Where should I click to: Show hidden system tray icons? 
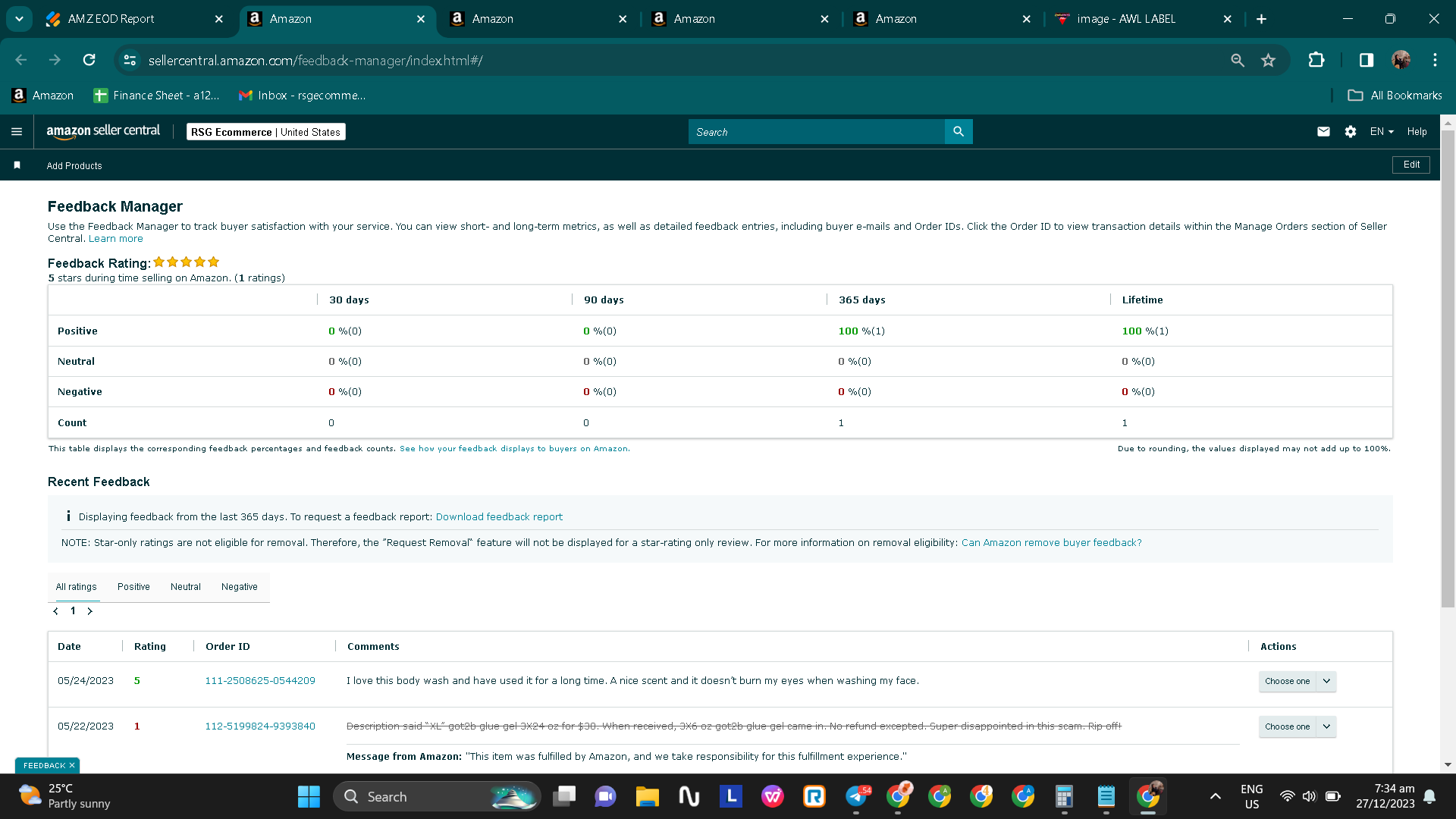1215,796
